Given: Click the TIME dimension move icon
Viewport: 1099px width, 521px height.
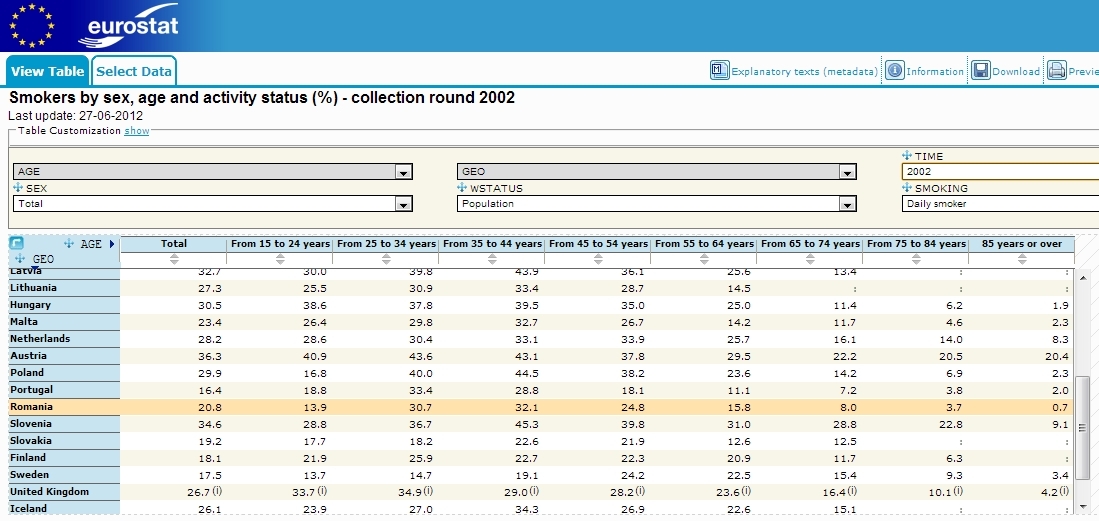Looking at the screenshot, I should (x=907, y=156).
